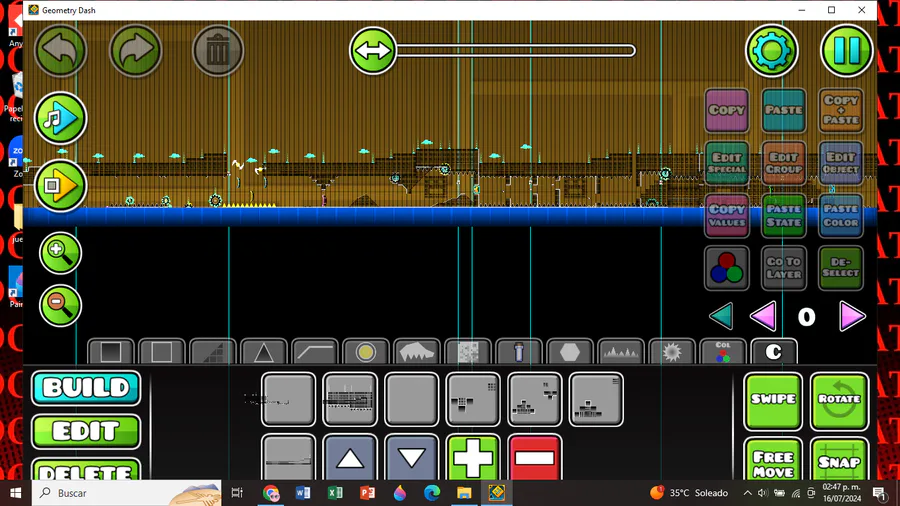Select the slopes tab
Screen dimensions: 900x506
pyautogui.click(x=213, y=351)
